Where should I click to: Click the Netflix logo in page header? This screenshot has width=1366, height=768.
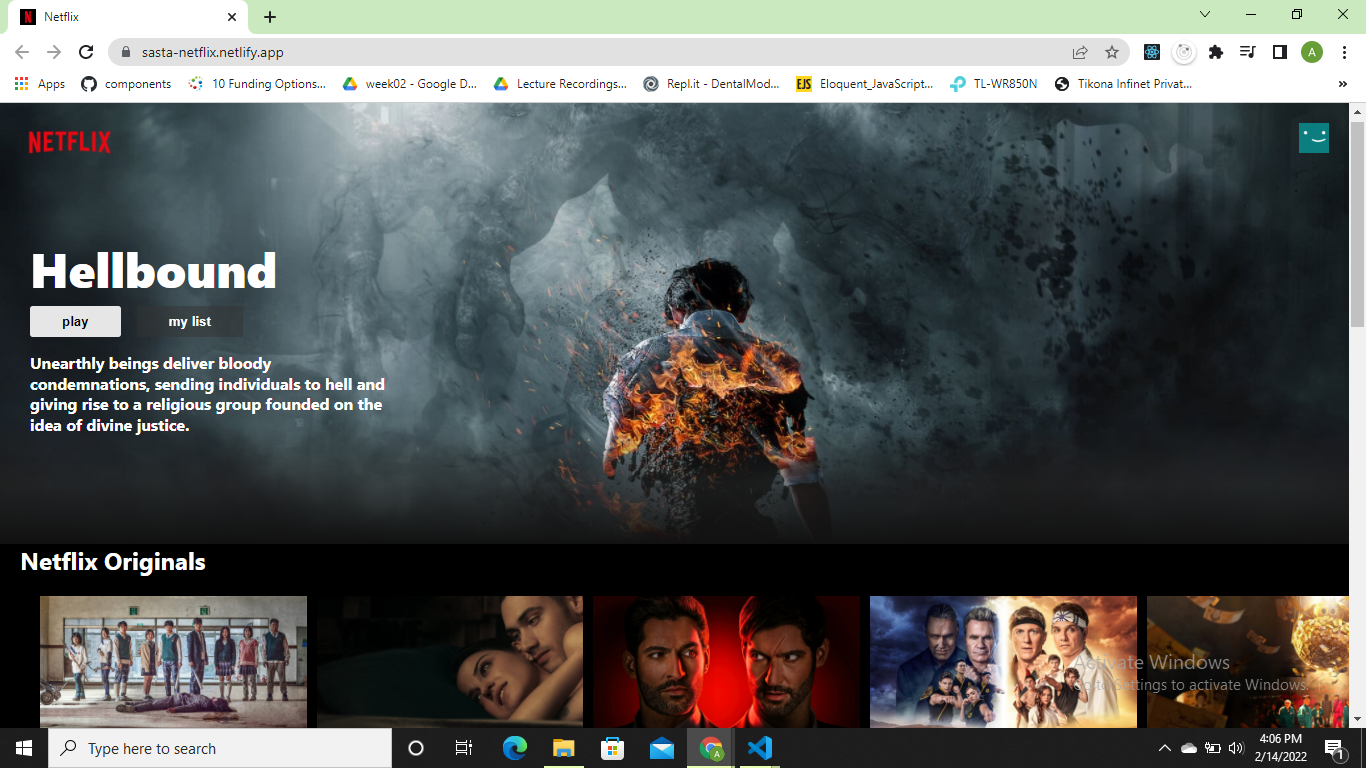69,142
